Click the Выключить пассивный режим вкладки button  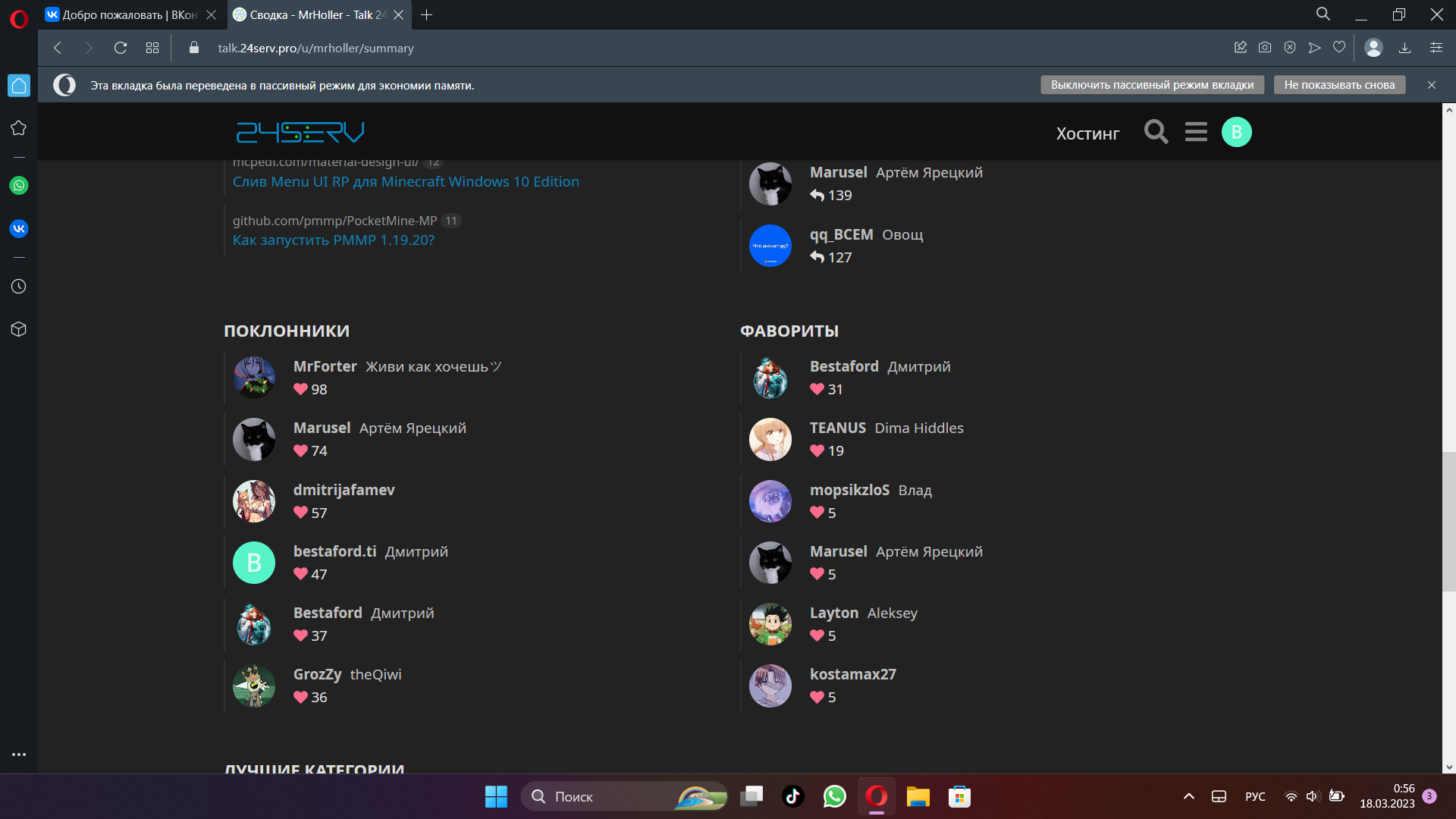(x=1151, y=85)
